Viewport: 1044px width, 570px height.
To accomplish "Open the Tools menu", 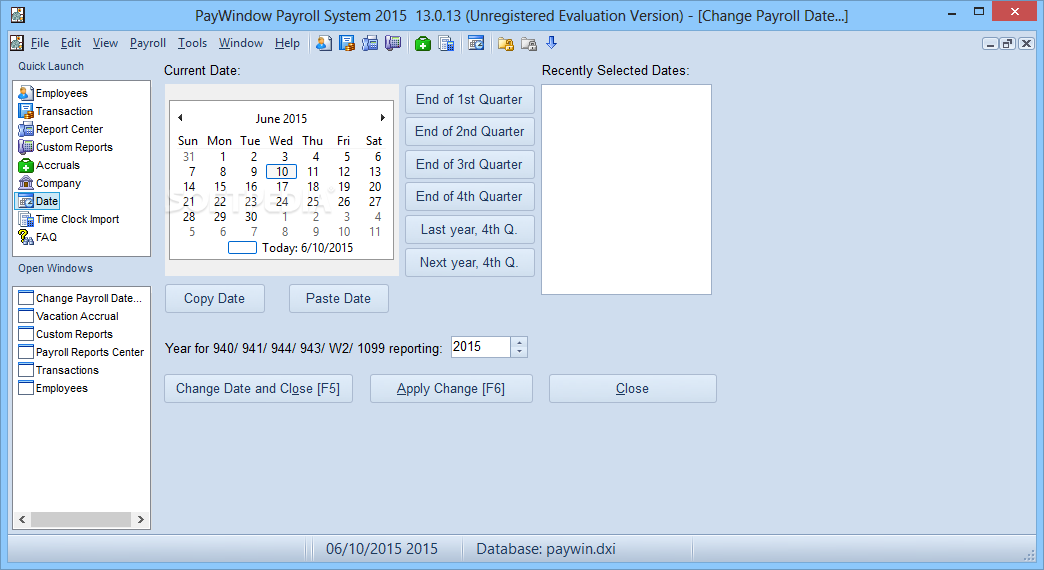I will point(192,43).
